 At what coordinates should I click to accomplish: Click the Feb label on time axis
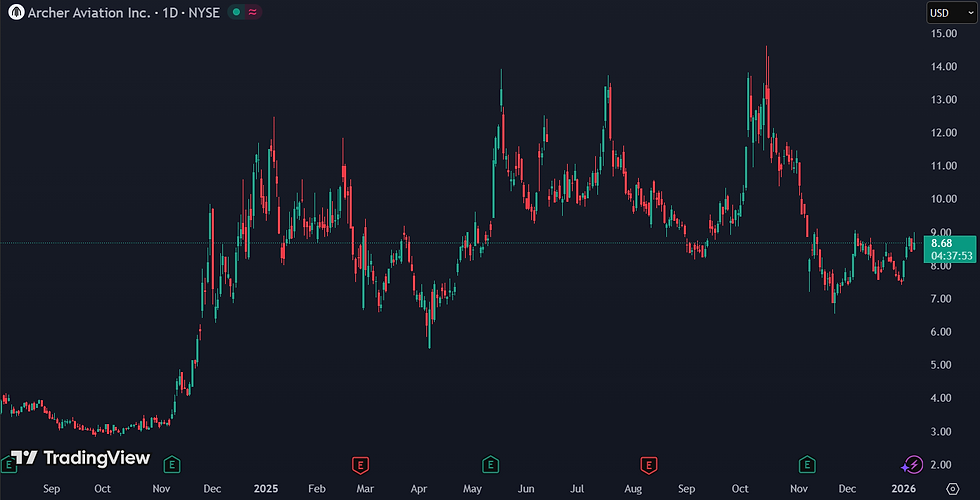(317, 488)
